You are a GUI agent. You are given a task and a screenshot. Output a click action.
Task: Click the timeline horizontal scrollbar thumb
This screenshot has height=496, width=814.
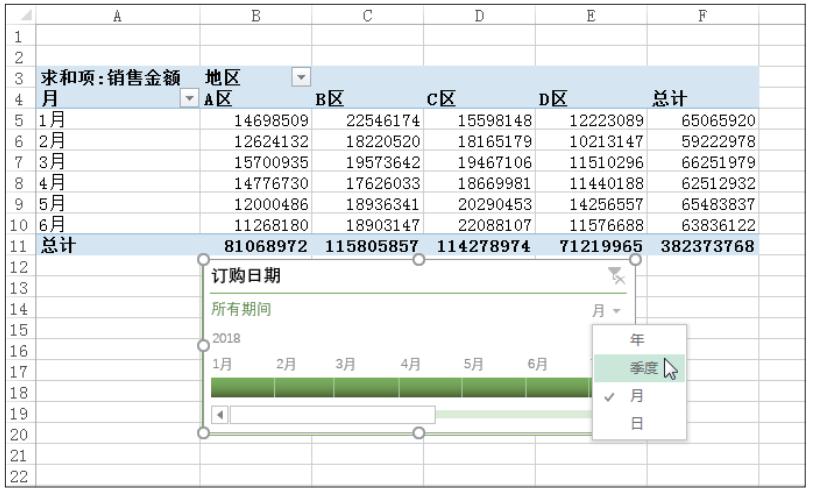[332, 414]
